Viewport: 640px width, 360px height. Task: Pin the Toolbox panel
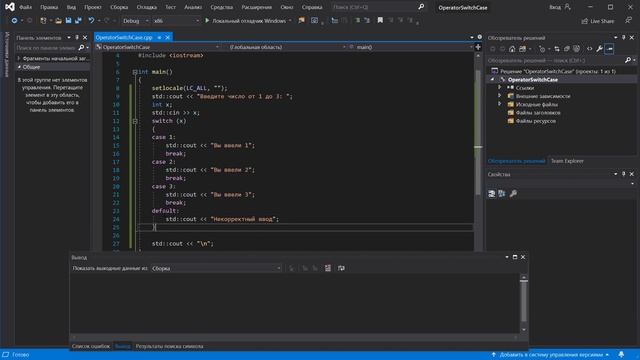tap(77, 38)
